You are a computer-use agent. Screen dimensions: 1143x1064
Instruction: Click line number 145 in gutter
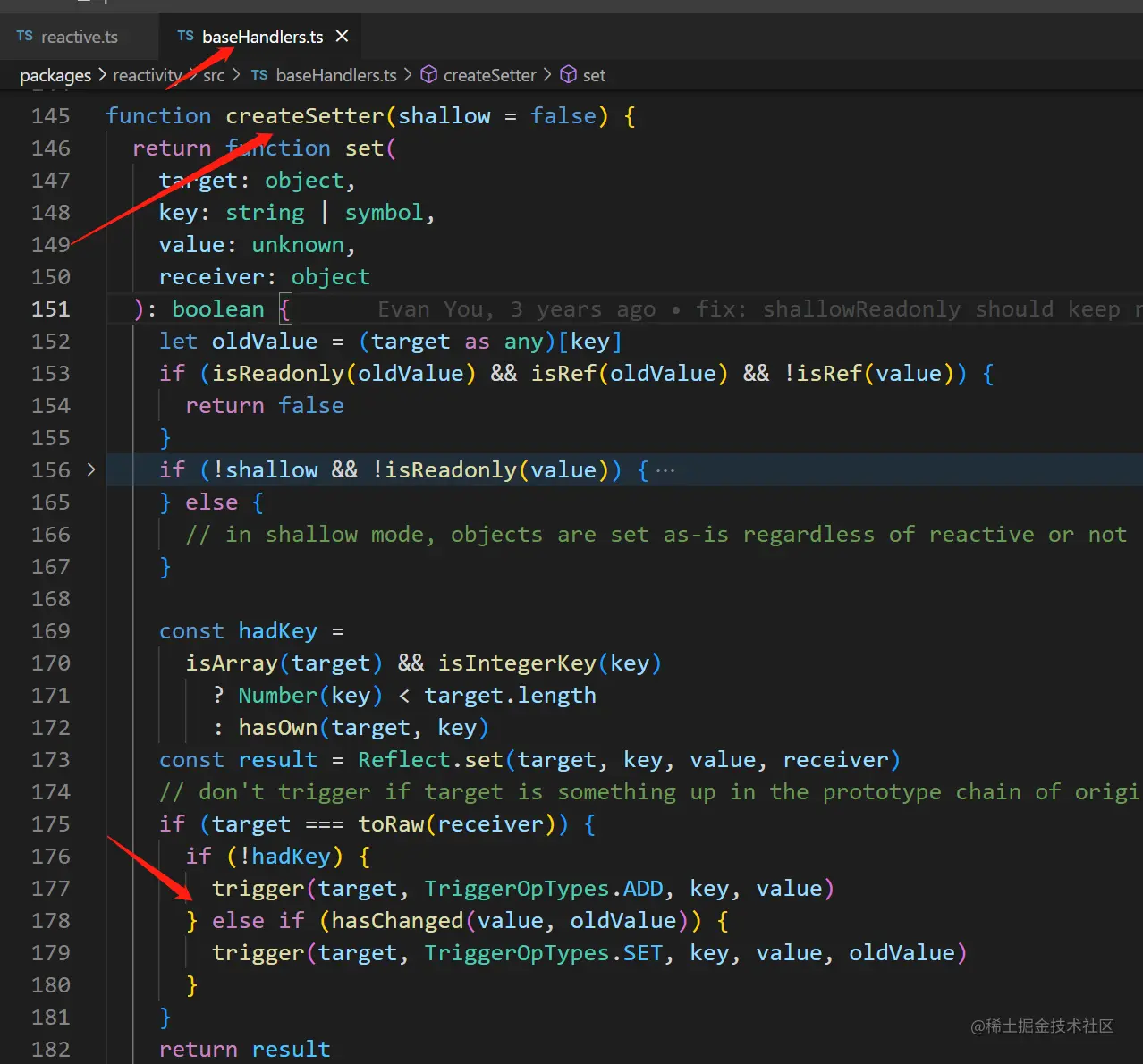[51, 116]
